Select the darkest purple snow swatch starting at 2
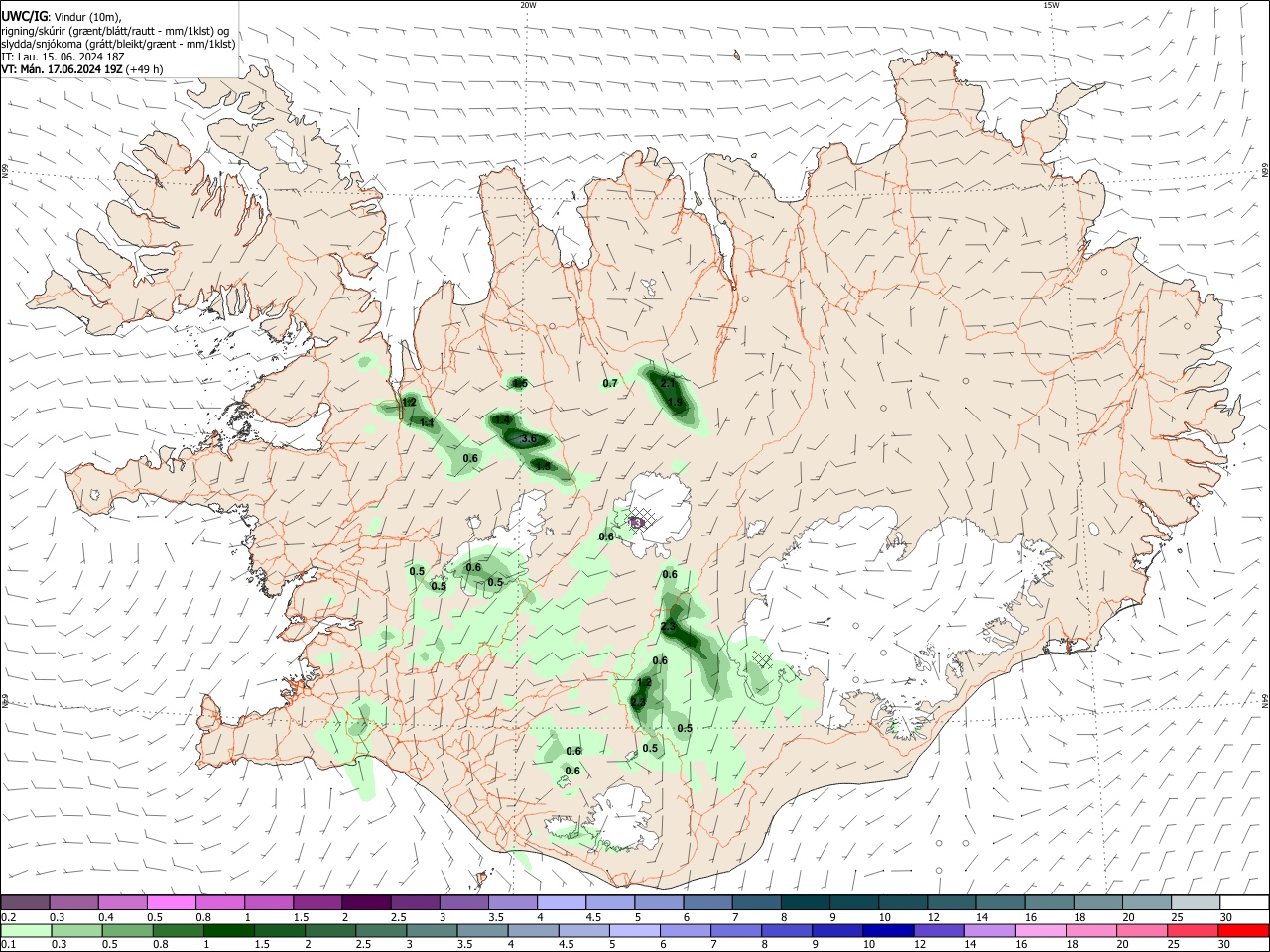The image size is (1270, 952). (366, 902)
